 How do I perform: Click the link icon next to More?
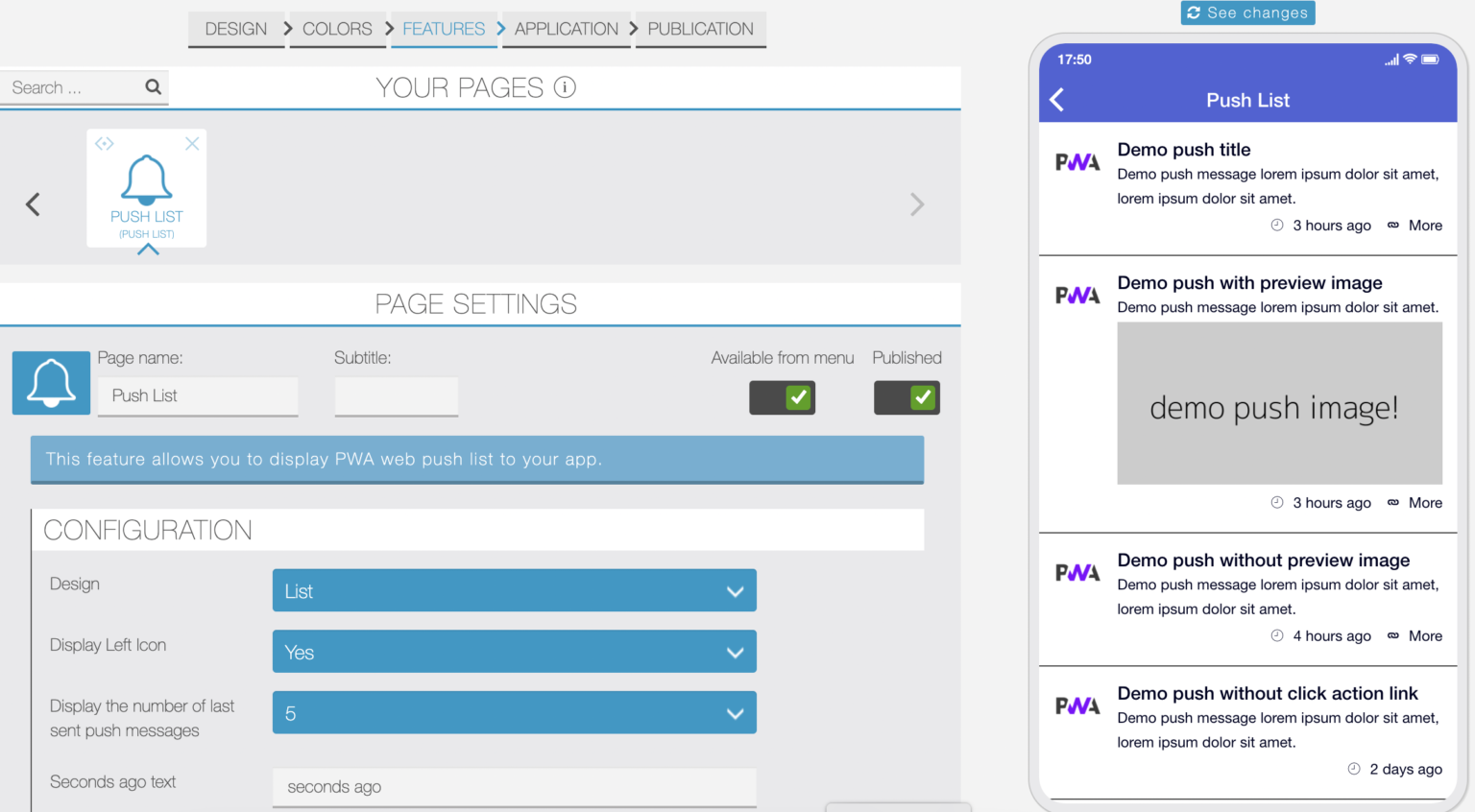[x=1391, y=225]
